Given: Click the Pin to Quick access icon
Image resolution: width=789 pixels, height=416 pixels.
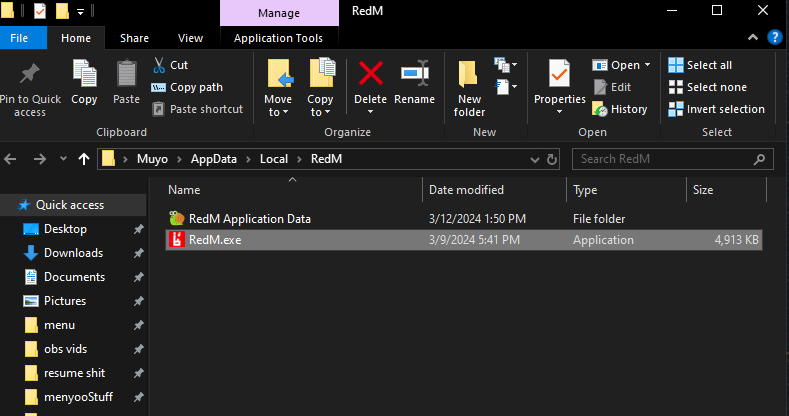Looking at the screenshot, I should click(29, 74).
